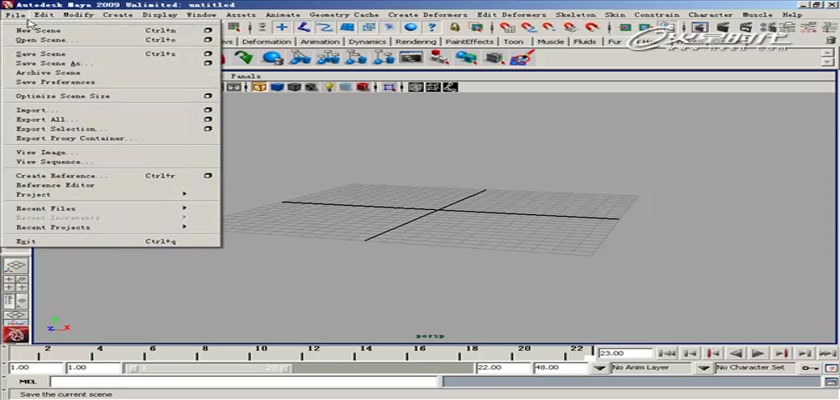Viewport: 840px width, 400px height.
Task: Click the four view layout icon
Action: (16, 284)
